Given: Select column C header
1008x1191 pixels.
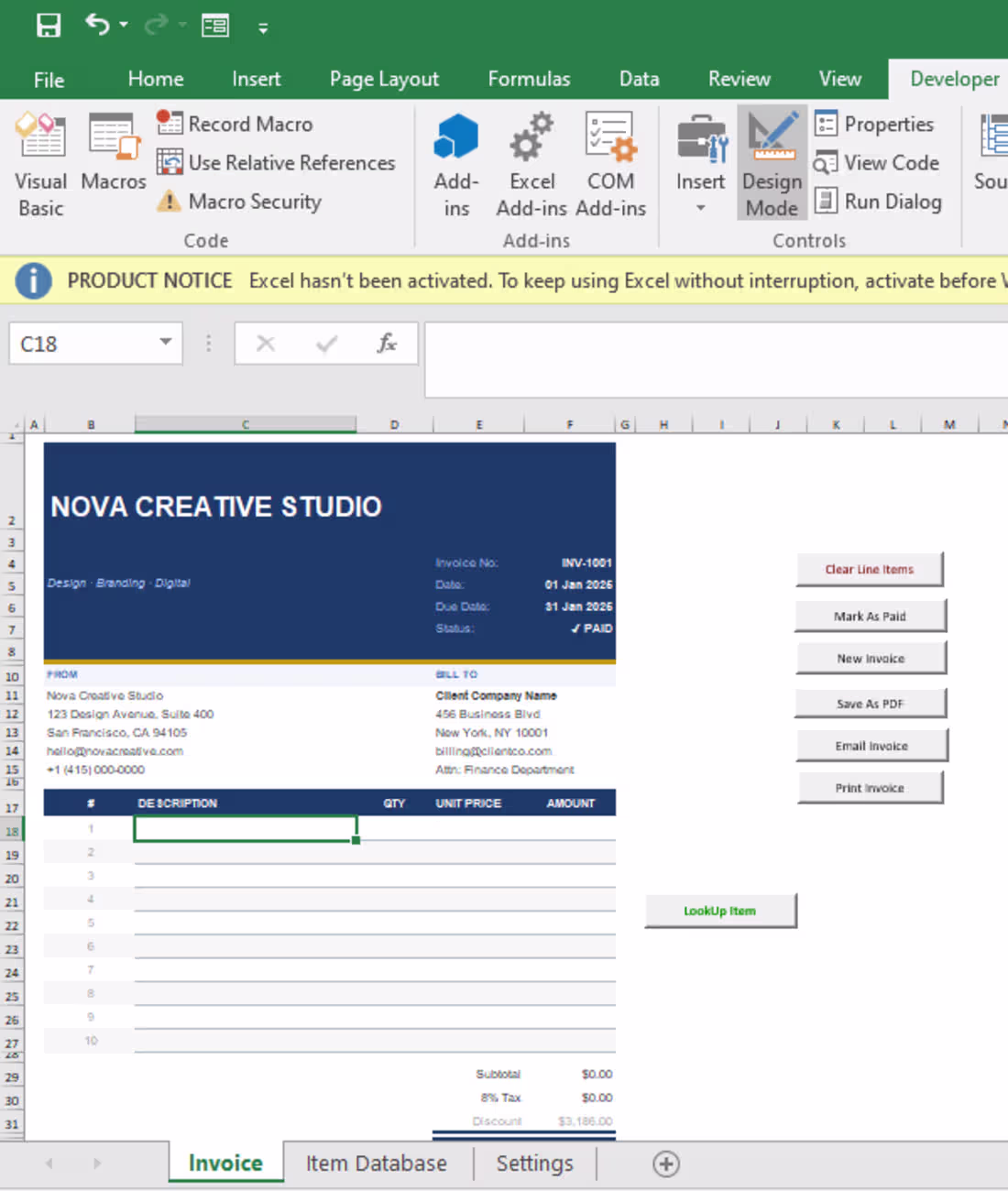Looking at the screenshot, I should (x=246, y=424).
